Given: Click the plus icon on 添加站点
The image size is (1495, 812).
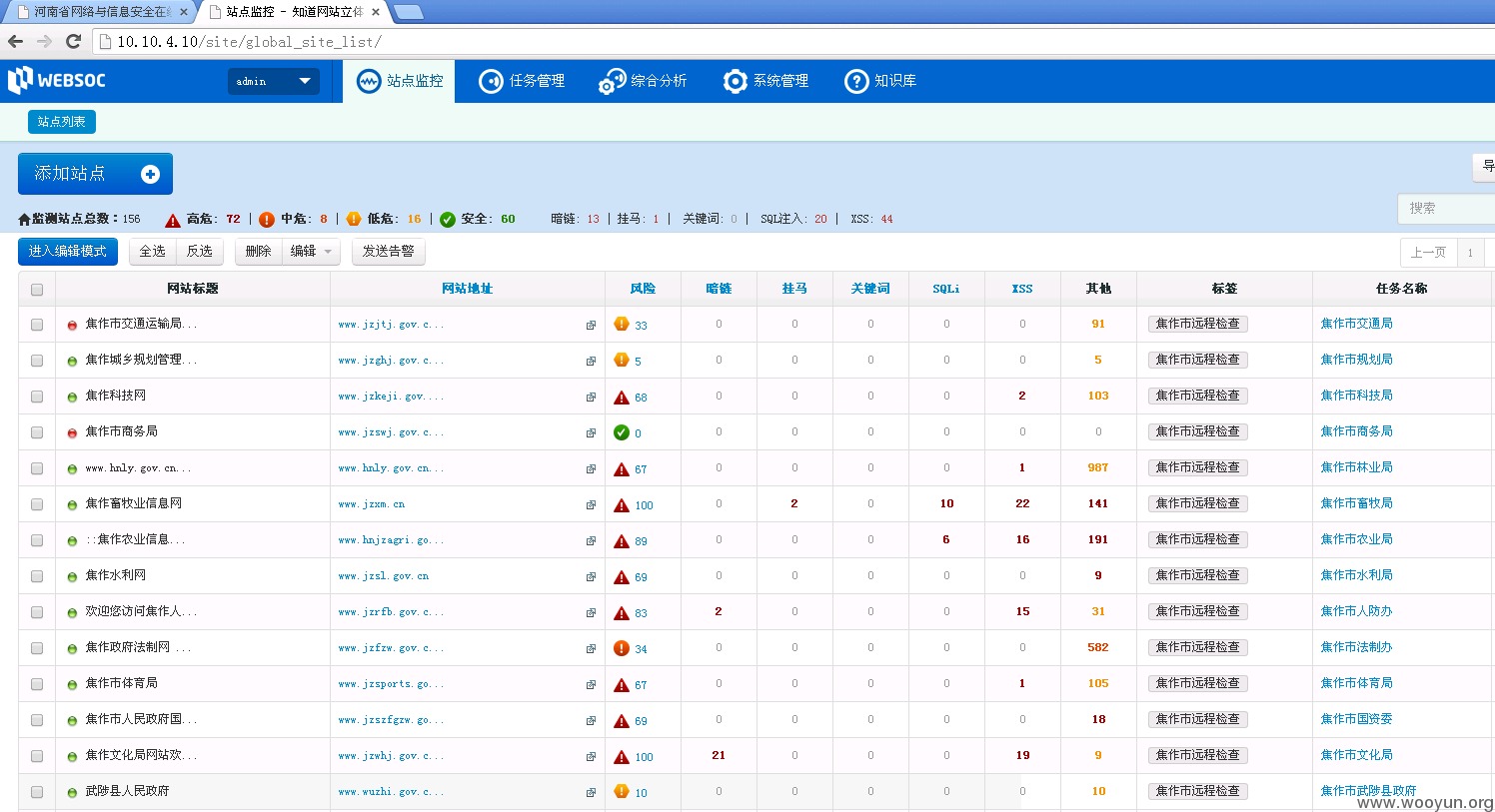Looking at the screenshot, I should click(x=150, y=174).
